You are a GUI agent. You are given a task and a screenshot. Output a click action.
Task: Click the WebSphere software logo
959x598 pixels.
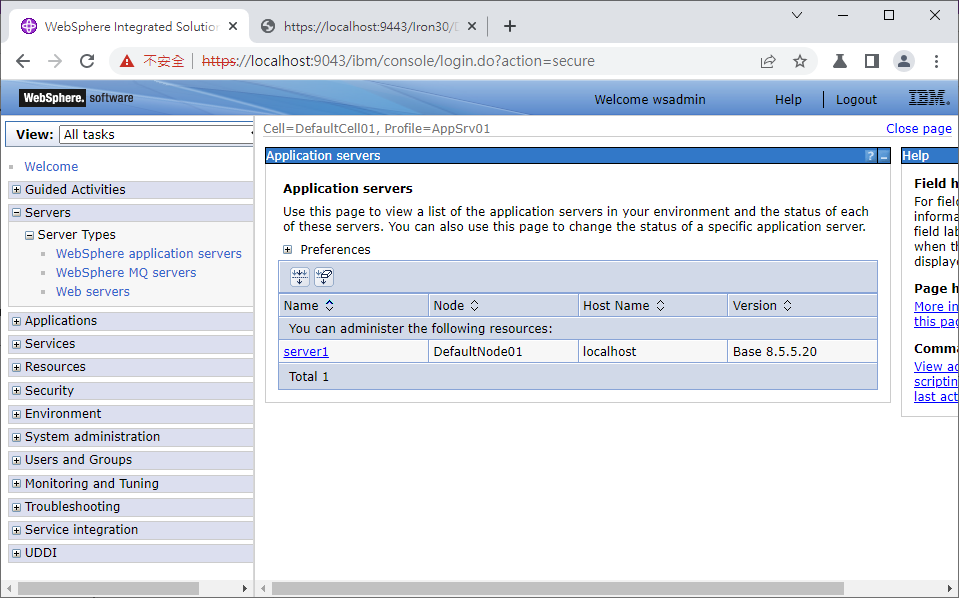76,98
